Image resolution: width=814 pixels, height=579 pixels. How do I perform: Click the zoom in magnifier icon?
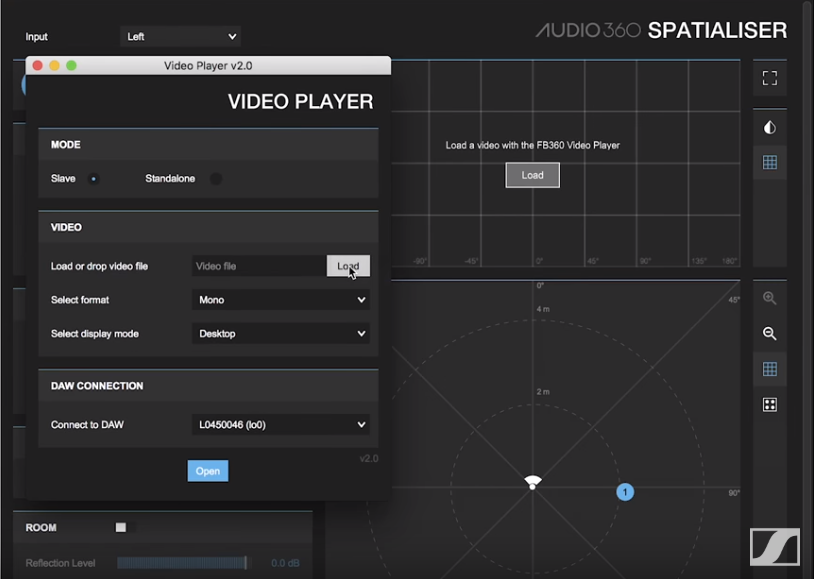(770, 298)
